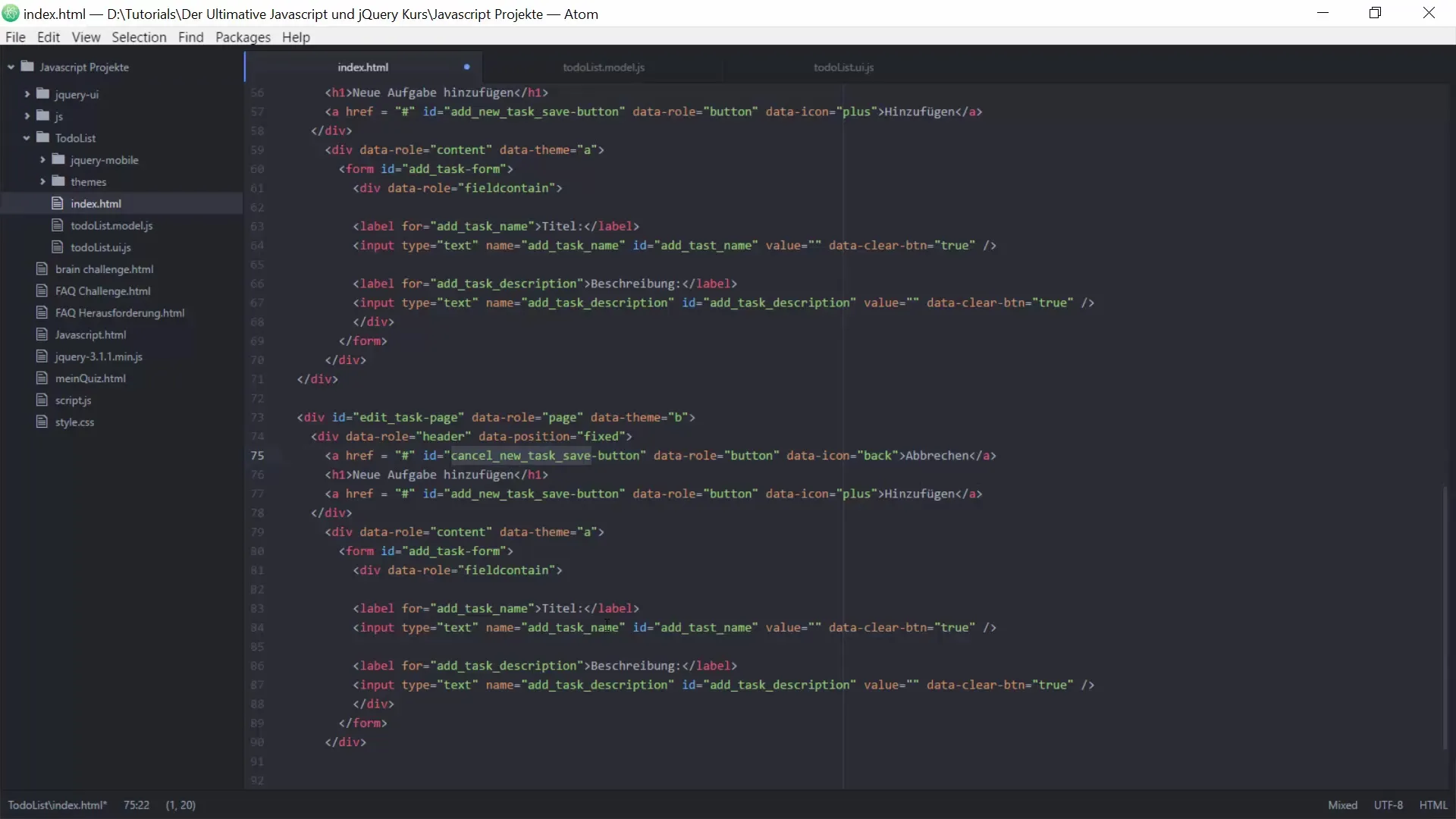Click the Javascript.html file icon
This screenshot has height=819, width=1456.
tap(42, 334)
